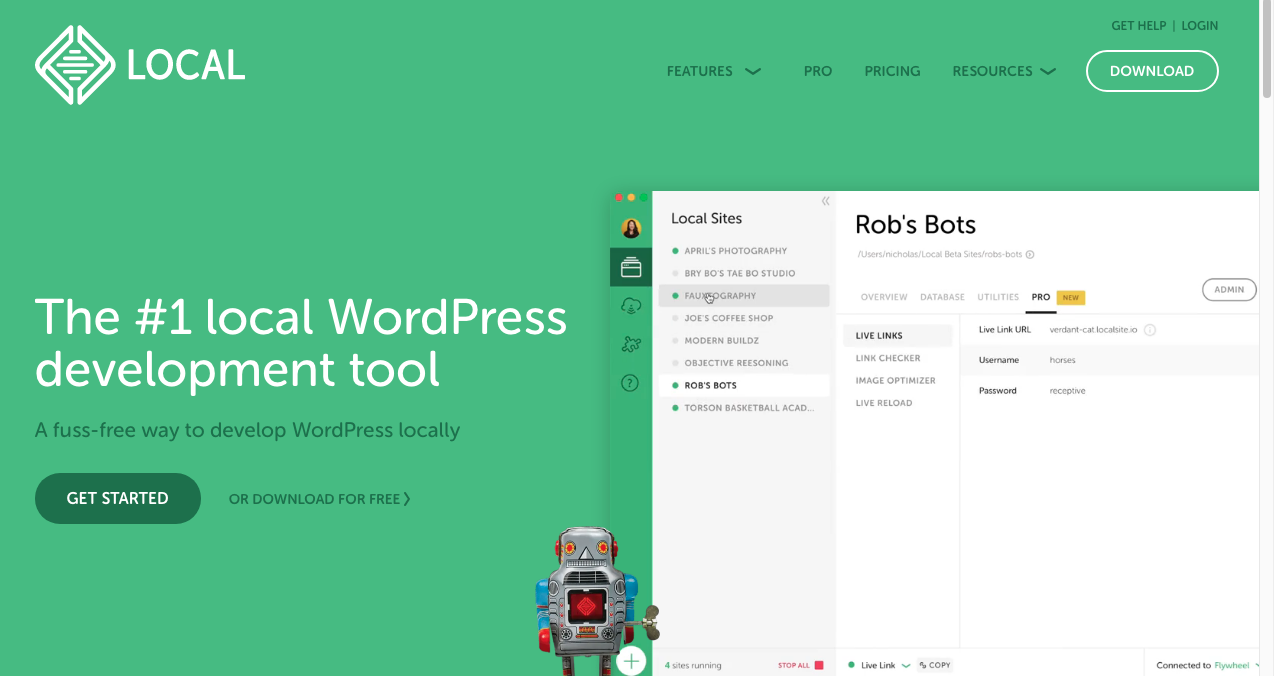Switch to the Overview tab
Screen dimensions: 1274x676
884,297
